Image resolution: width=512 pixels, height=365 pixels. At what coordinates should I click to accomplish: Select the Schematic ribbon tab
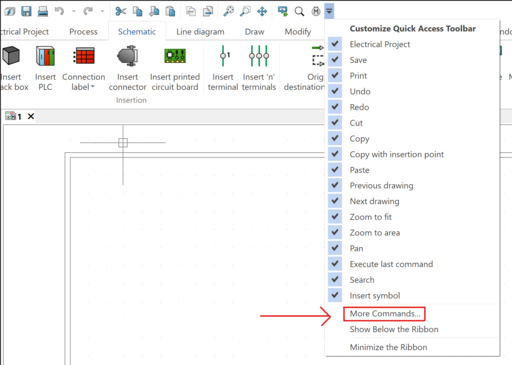pos(137,32)
